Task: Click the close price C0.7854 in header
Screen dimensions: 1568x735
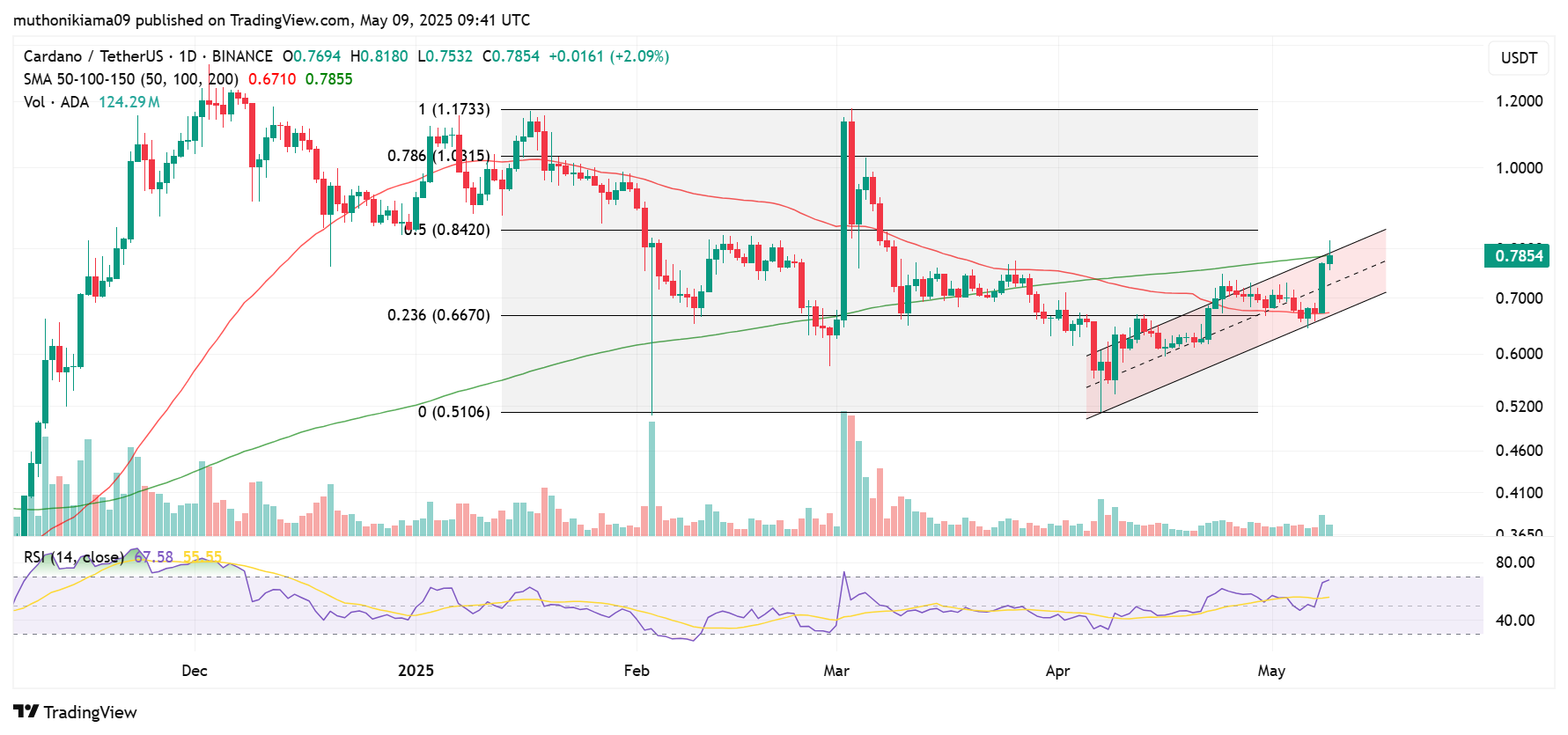Action: [511, 56]
